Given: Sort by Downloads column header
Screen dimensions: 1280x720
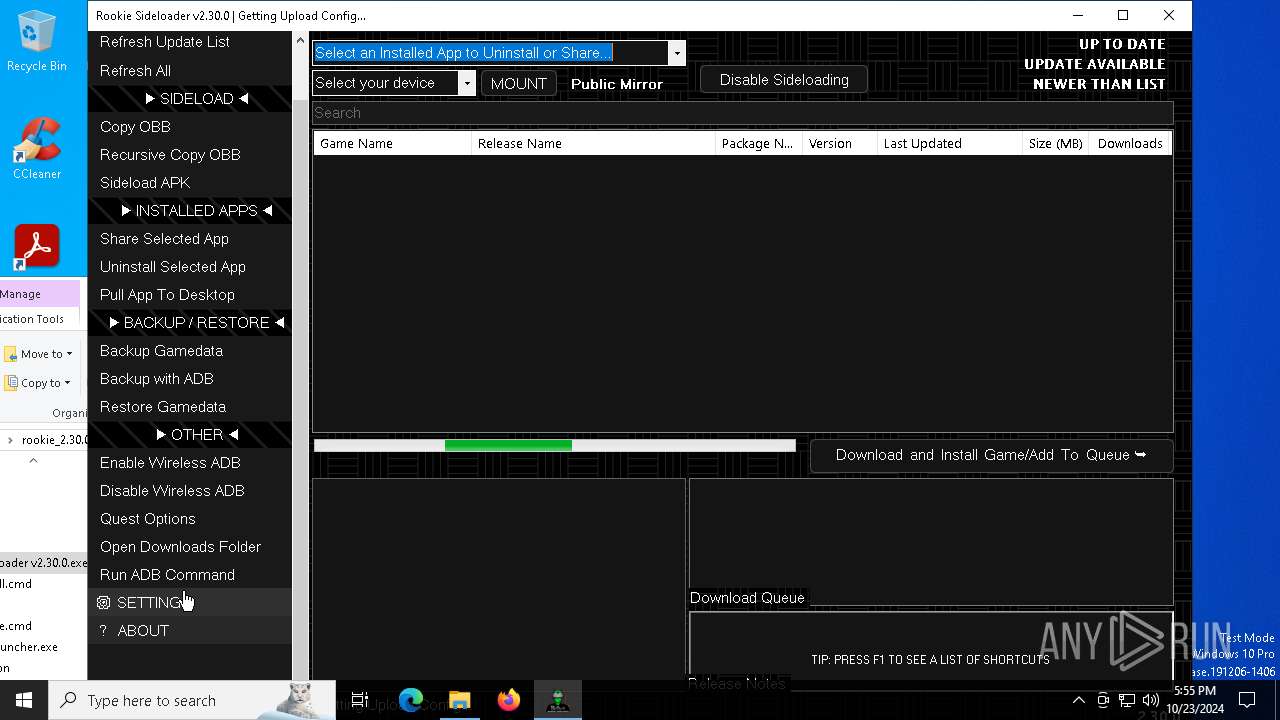Looking at the screenshot, I should click(x=1130, y=143).
